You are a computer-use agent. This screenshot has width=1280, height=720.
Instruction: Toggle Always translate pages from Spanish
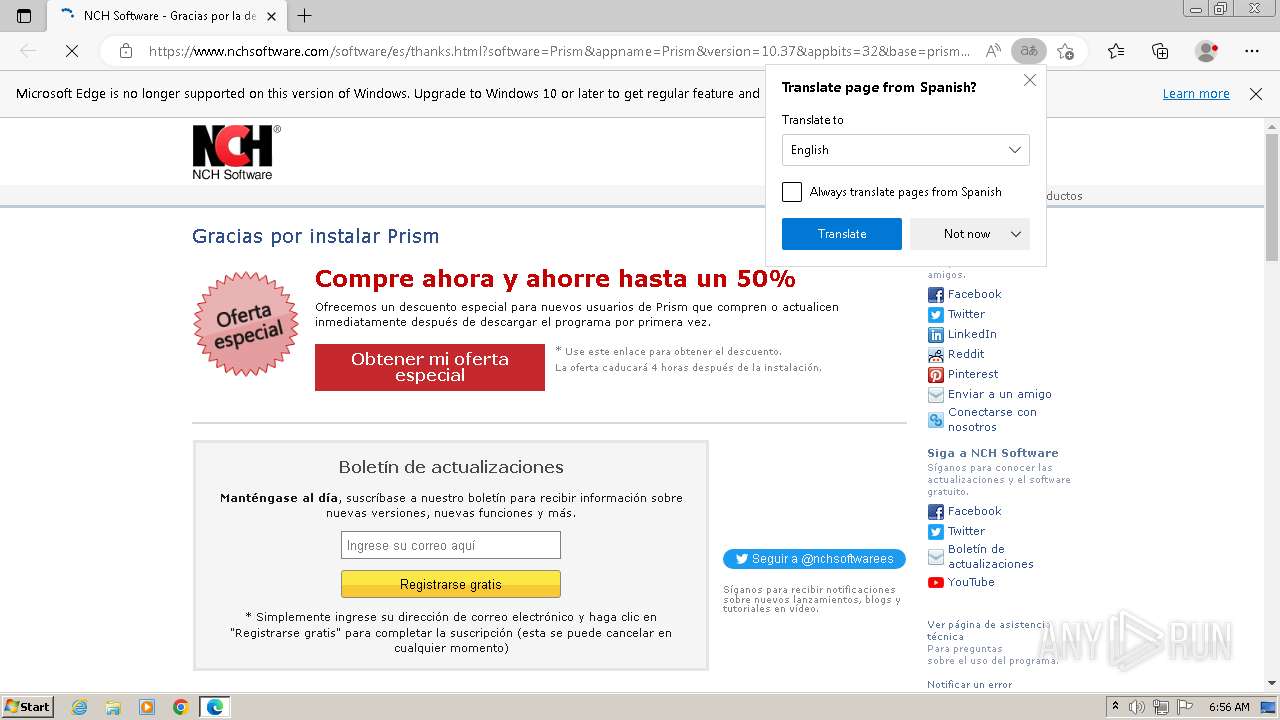792,192
